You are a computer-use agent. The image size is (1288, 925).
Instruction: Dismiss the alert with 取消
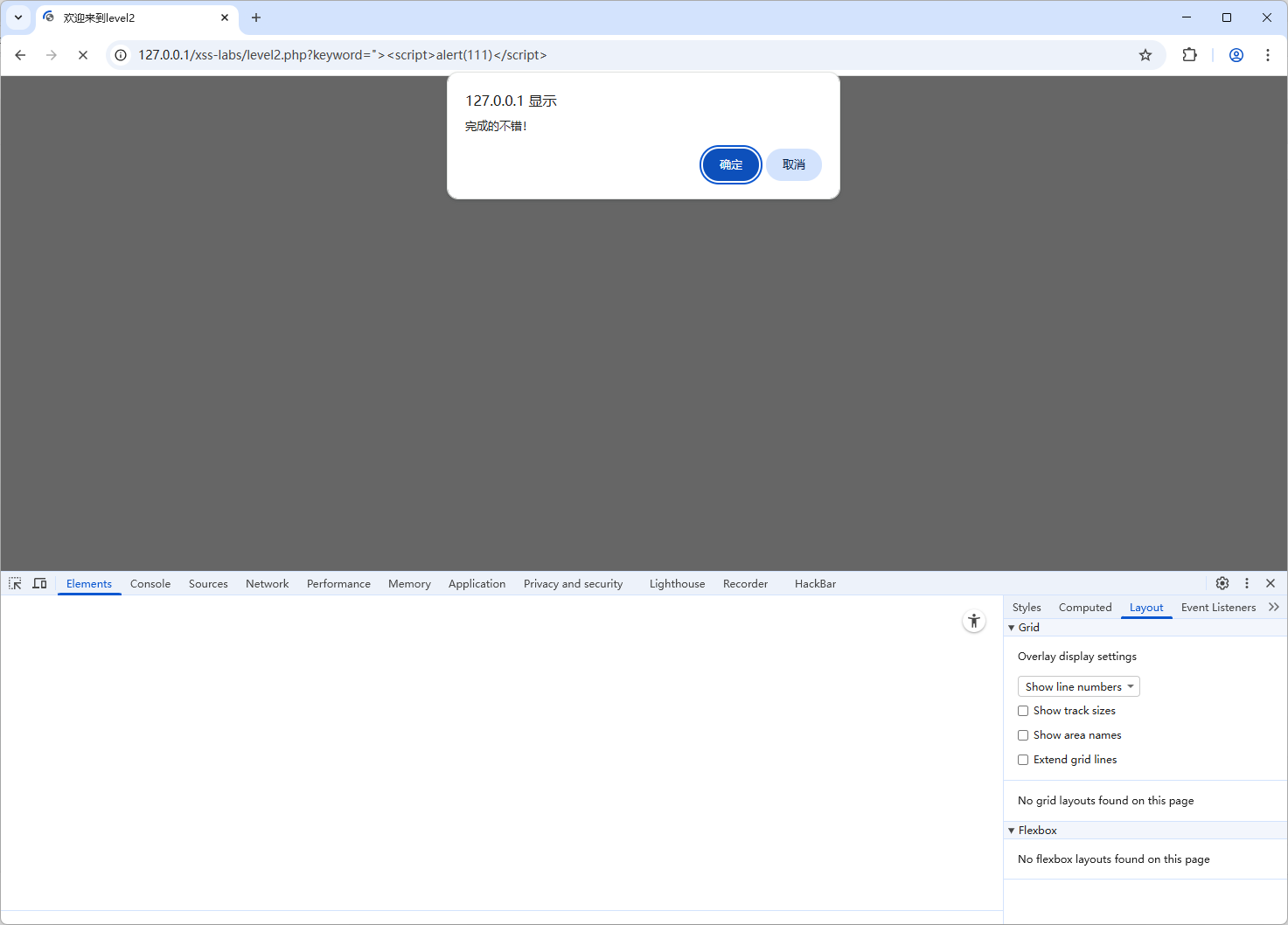pyautogui.click(x=794, y=164)
